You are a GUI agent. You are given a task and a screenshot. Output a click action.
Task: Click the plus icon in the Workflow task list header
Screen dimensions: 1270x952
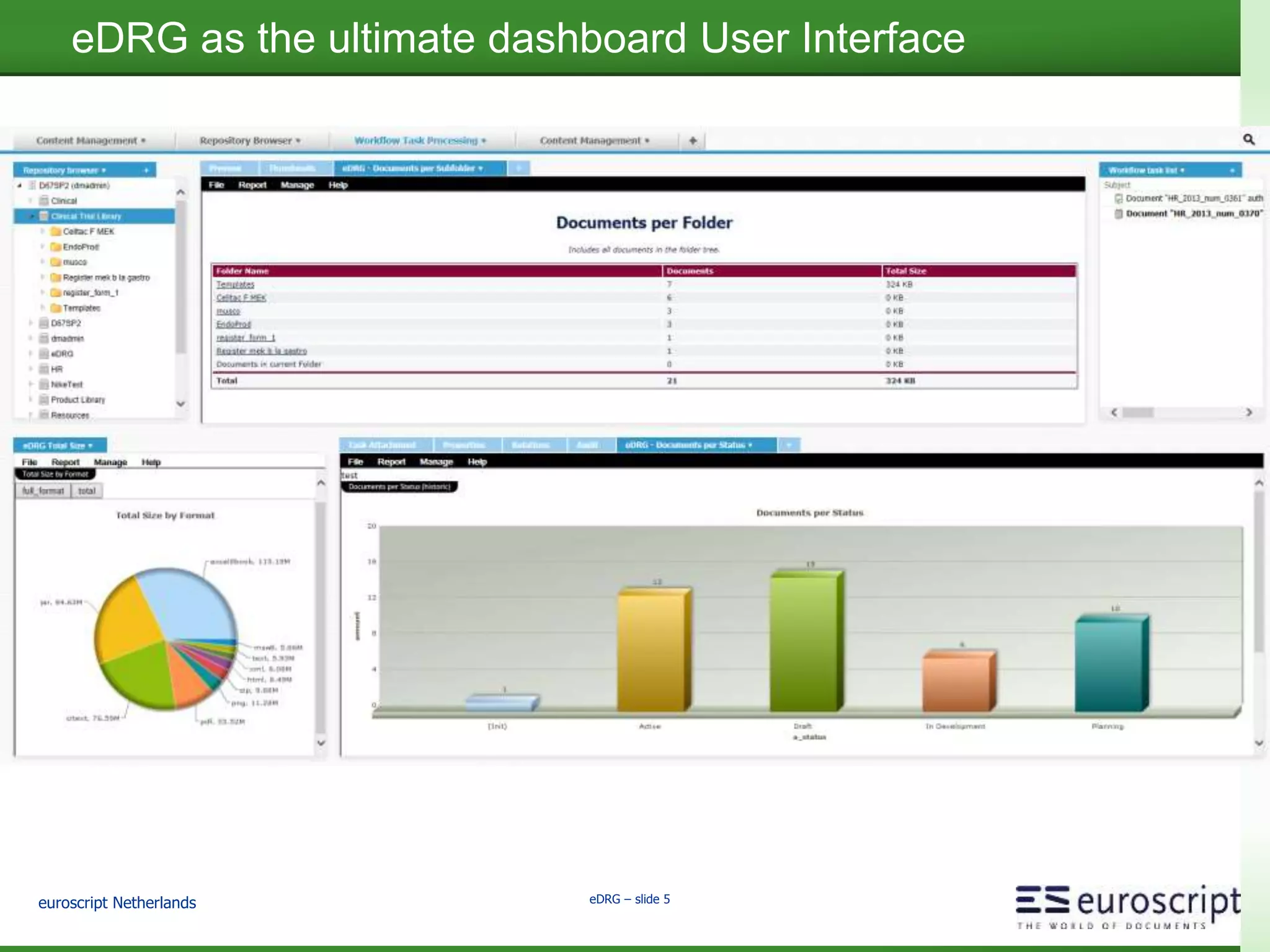click(1232, 170)
